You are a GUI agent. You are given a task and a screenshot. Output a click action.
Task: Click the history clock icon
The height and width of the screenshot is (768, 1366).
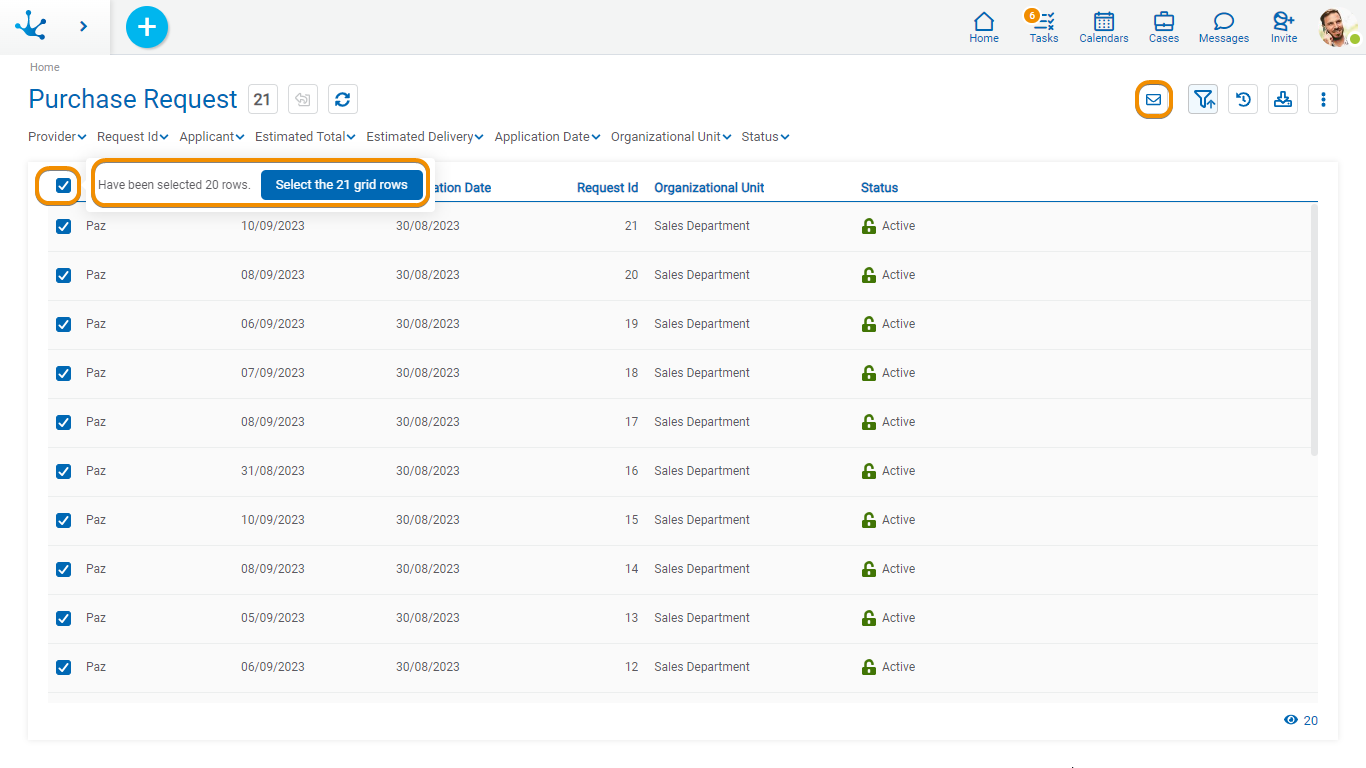coord(1243,99)
